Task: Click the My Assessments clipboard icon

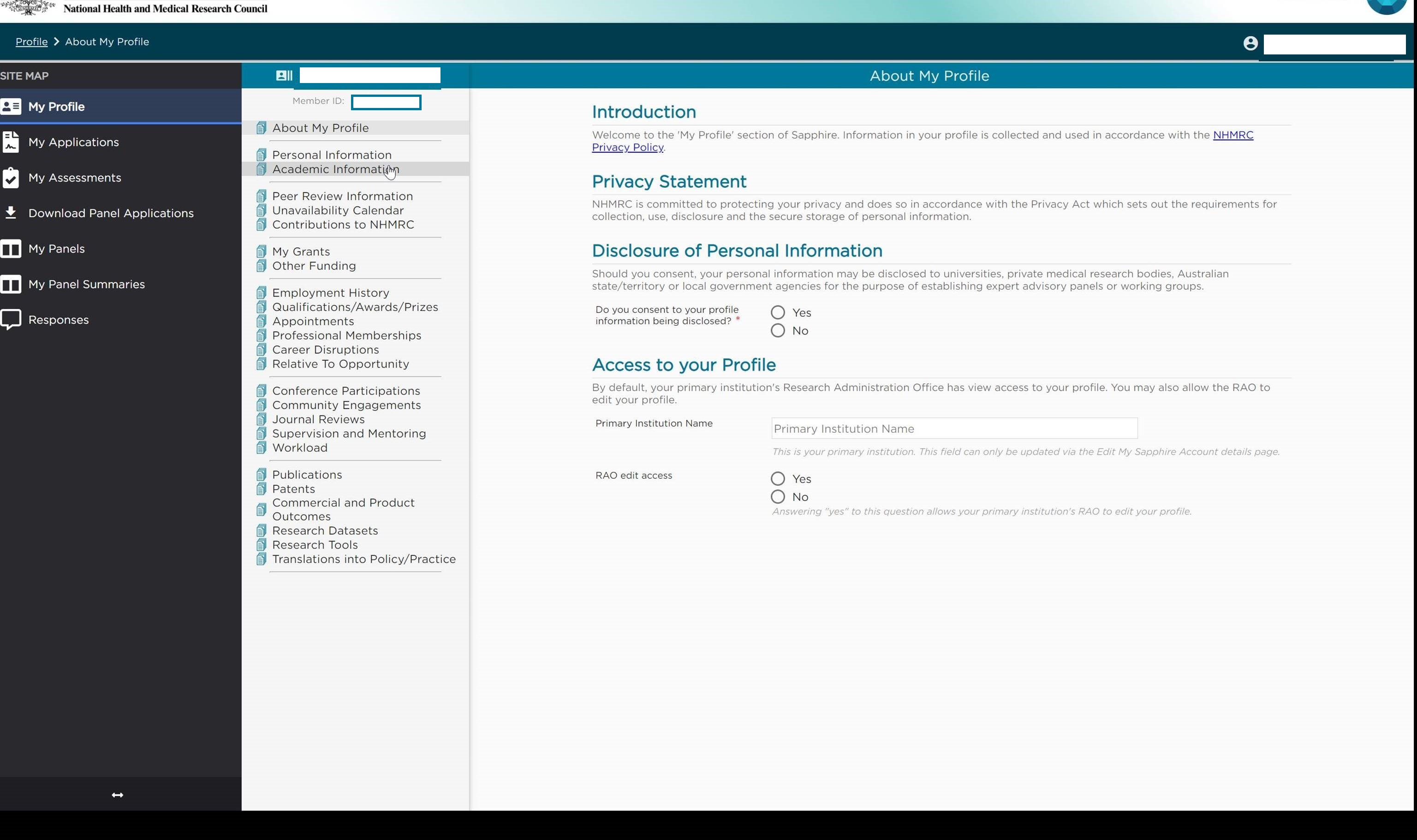Action: [11, 178]
